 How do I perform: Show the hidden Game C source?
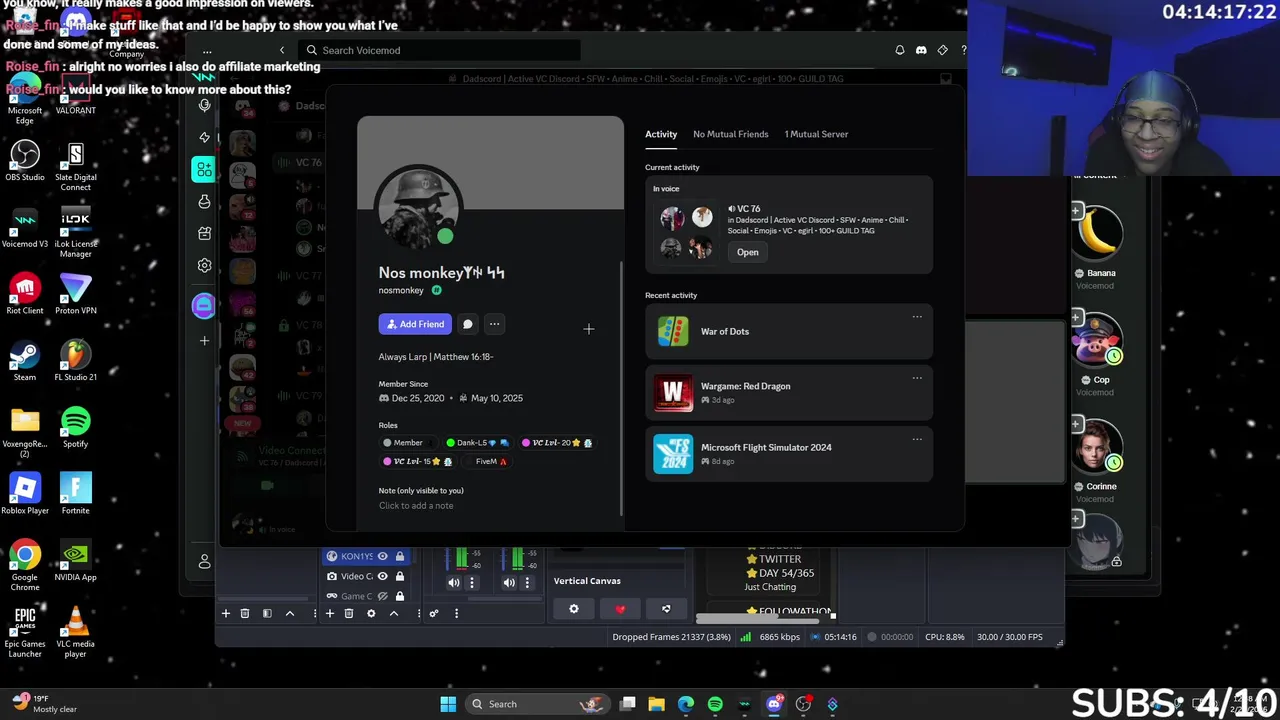382,596
